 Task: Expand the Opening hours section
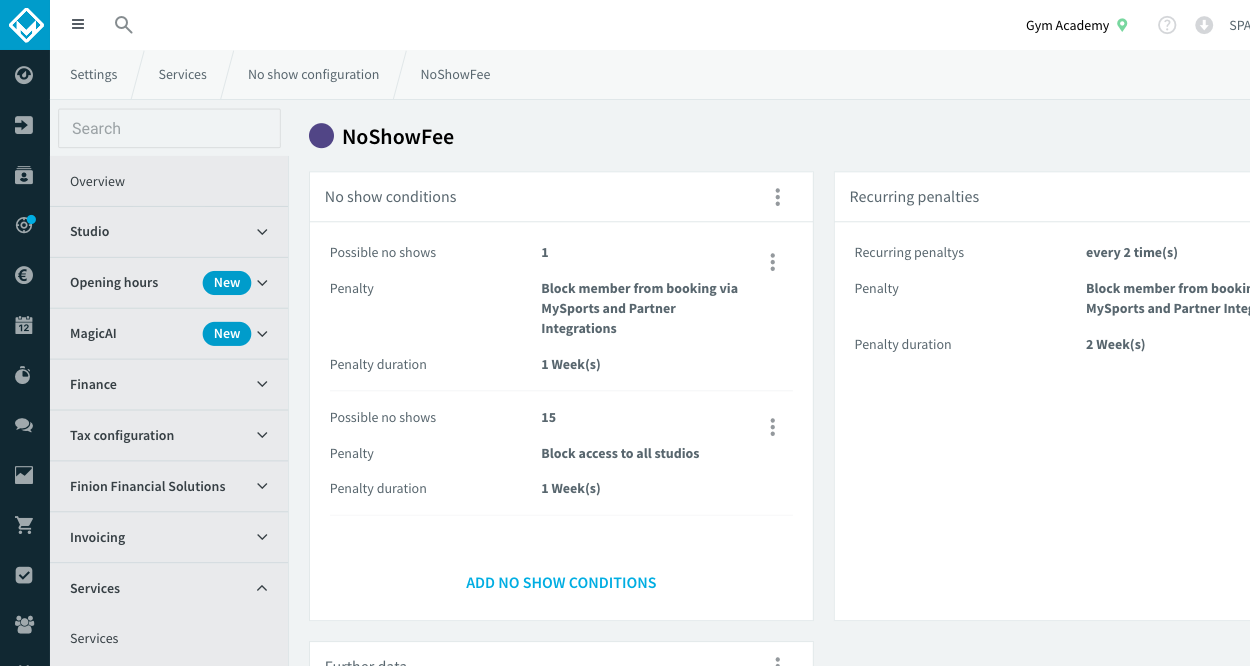click(169, 283)
